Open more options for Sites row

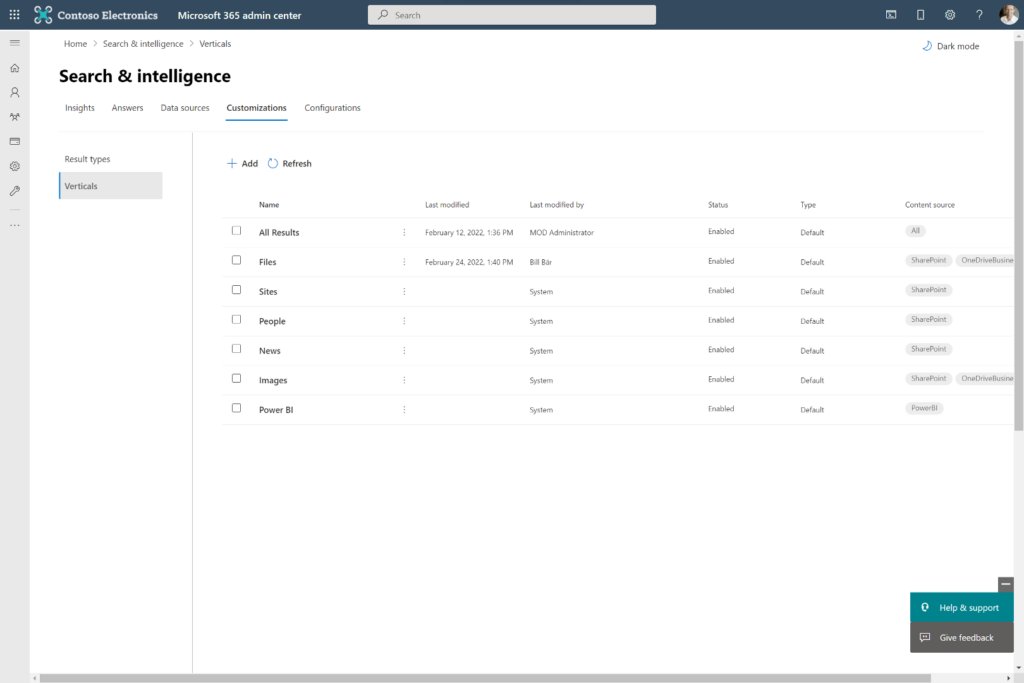pos(404,291)
